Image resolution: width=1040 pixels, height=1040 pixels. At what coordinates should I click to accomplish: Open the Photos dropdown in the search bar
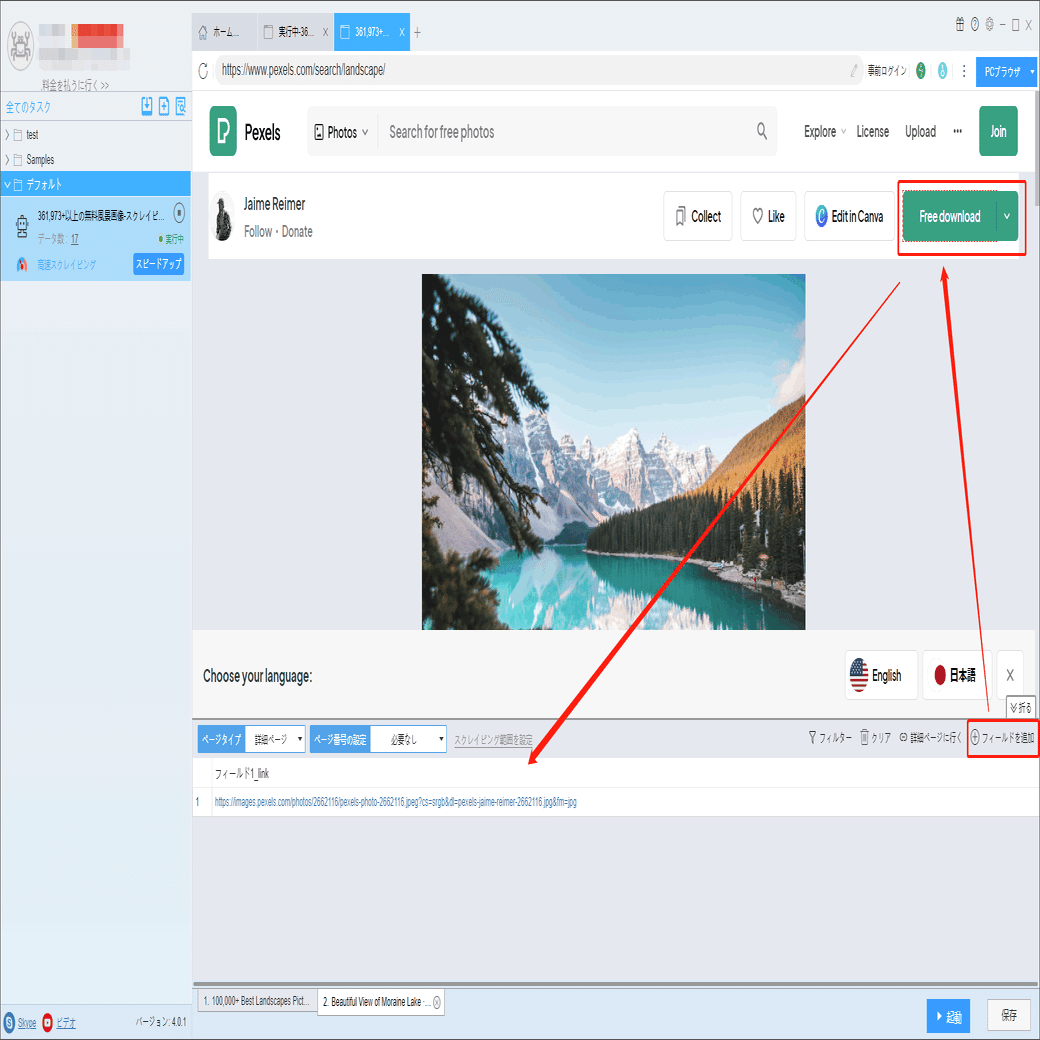pos(342,132)
